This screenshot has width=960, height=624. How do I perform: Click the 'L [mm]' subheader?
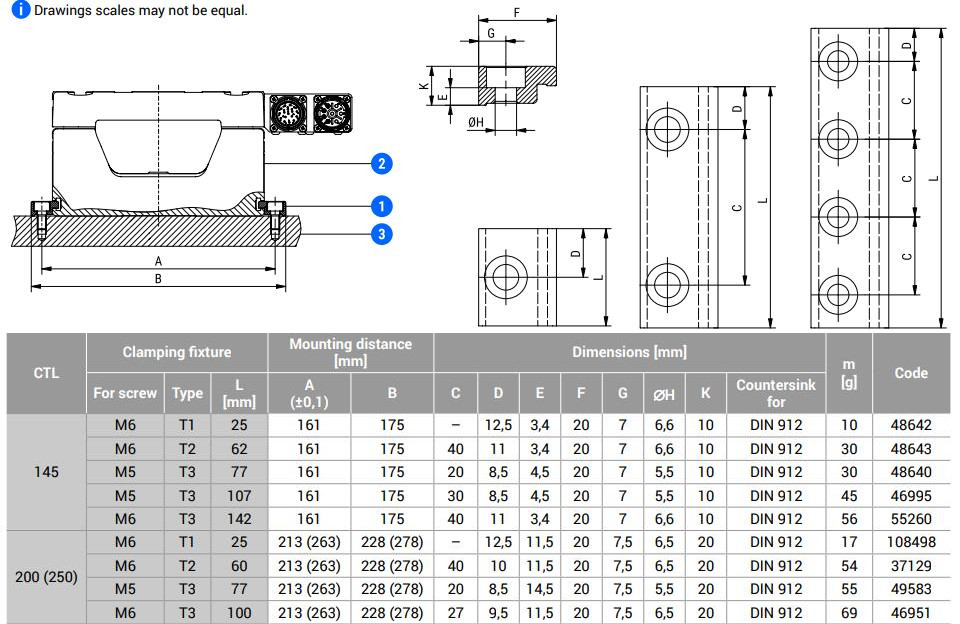coord(239,393)
